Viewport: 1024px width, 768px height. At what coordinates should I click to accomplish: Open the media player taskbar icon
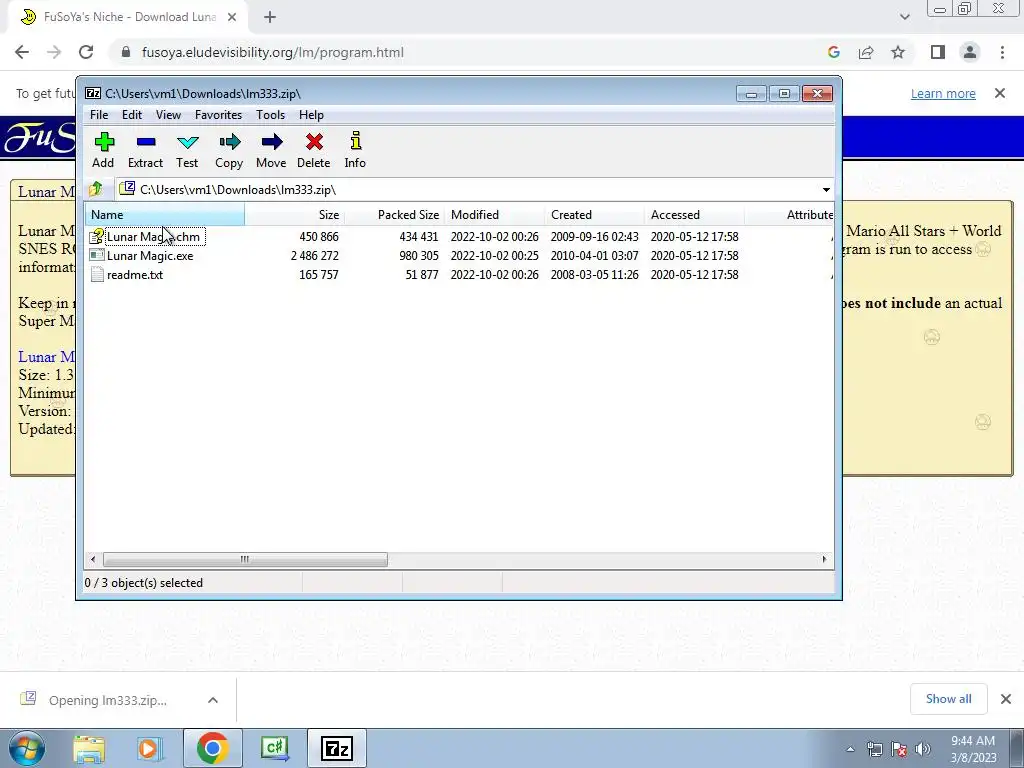point(148,748)
